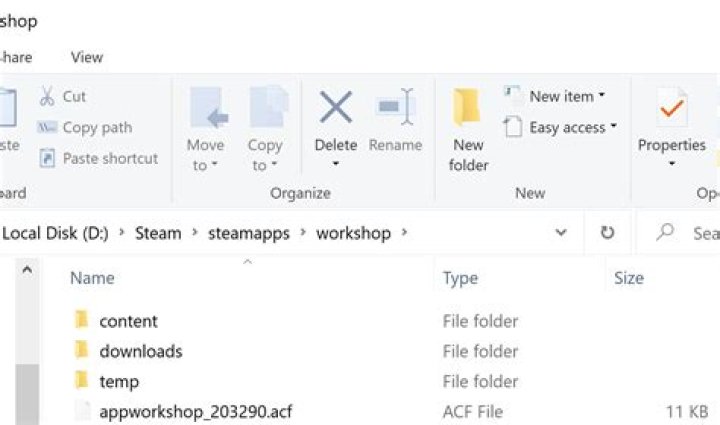The image size is (720, 425).
Task: Click the Copy path icon
Action: 47,127
